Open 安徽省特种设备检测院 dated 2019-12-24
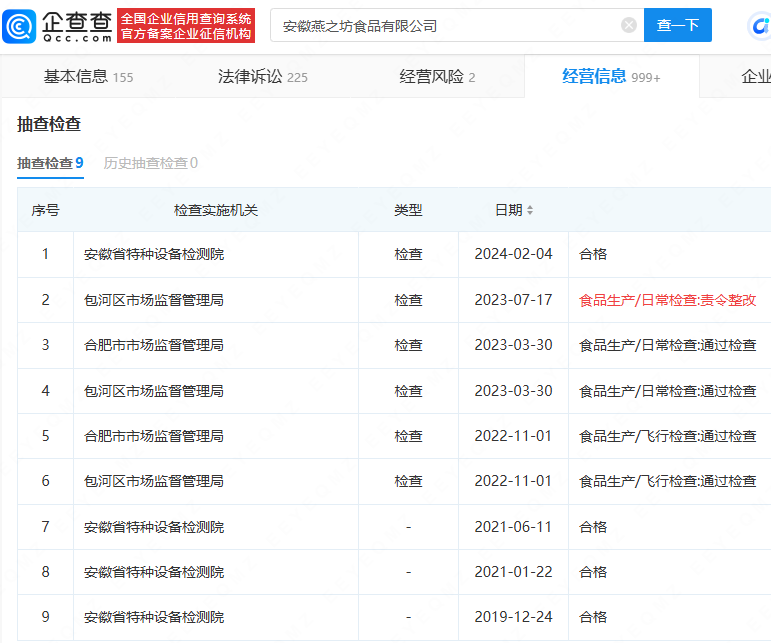771x643 pixels. tap(153, 617)
